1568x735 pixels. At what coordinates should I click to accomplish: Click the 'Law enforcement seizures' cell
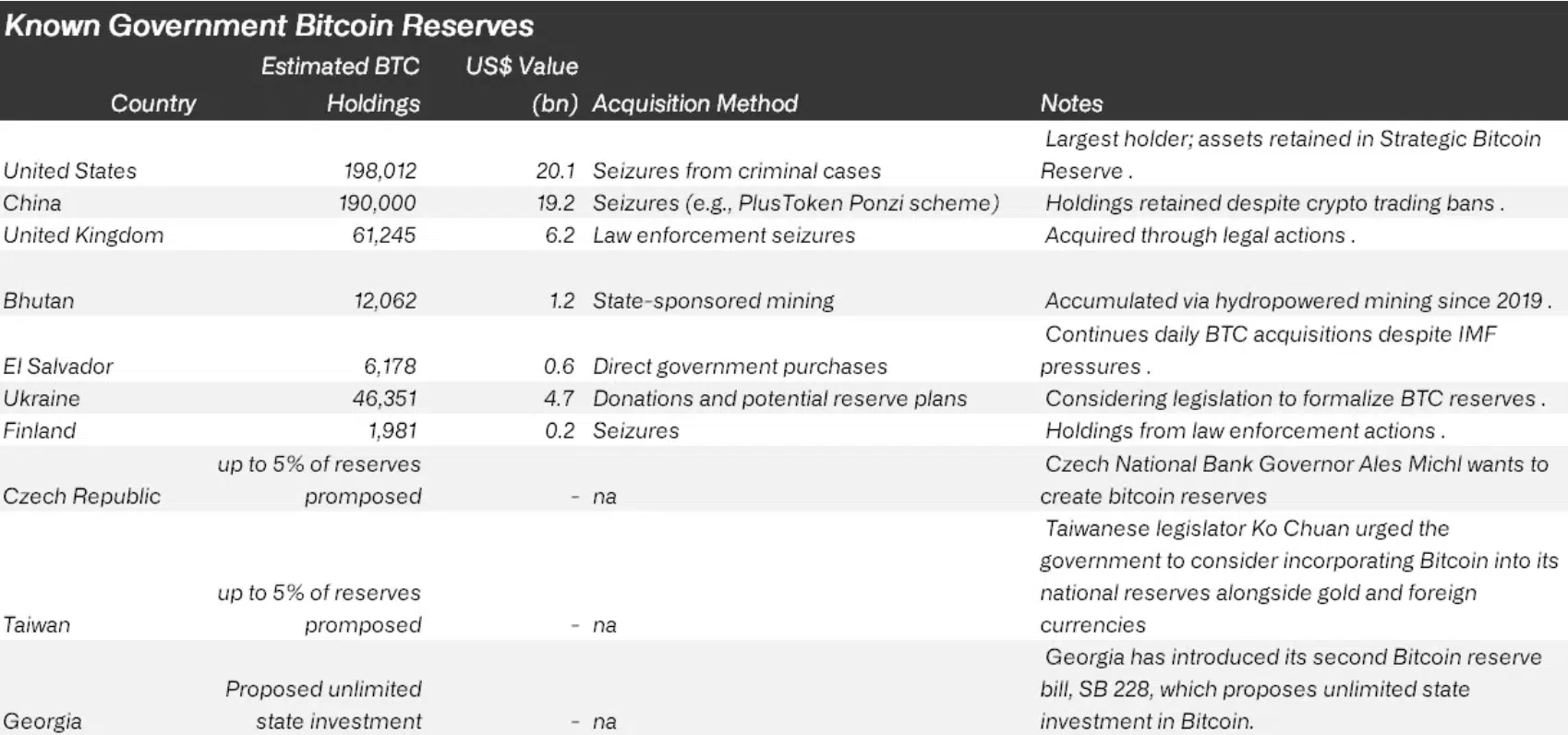[x=723, y=235]
